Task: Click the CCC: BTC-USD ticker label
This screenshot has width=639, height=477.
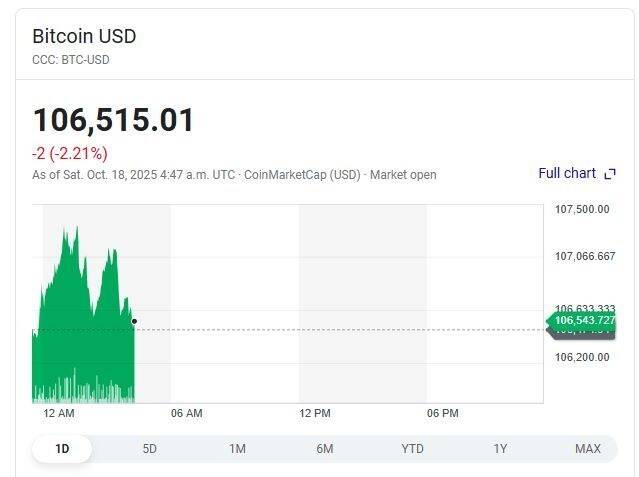Action: point(71,60)
